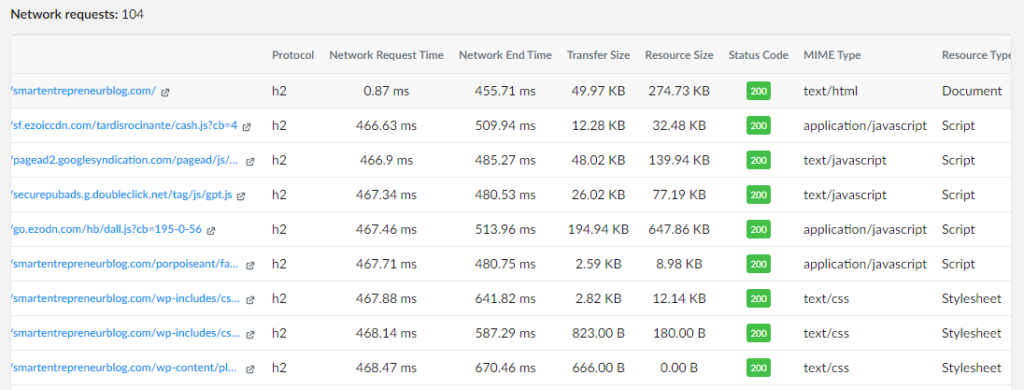Screen dimensions: 1024x390
Task: Select the 513.96 ms end time cell
Action: point(505,230)
